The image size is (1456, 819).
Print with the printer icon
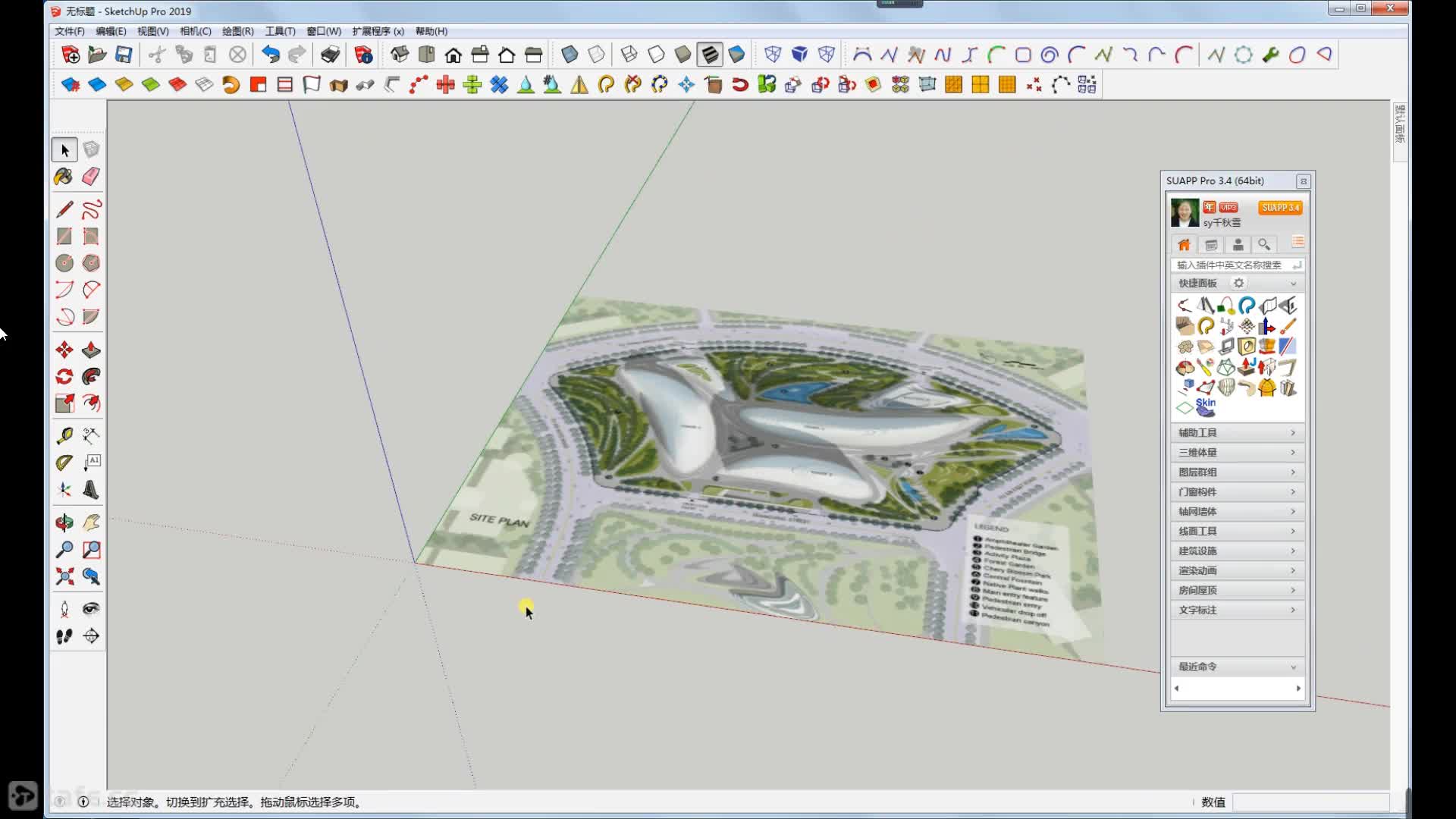330,55
